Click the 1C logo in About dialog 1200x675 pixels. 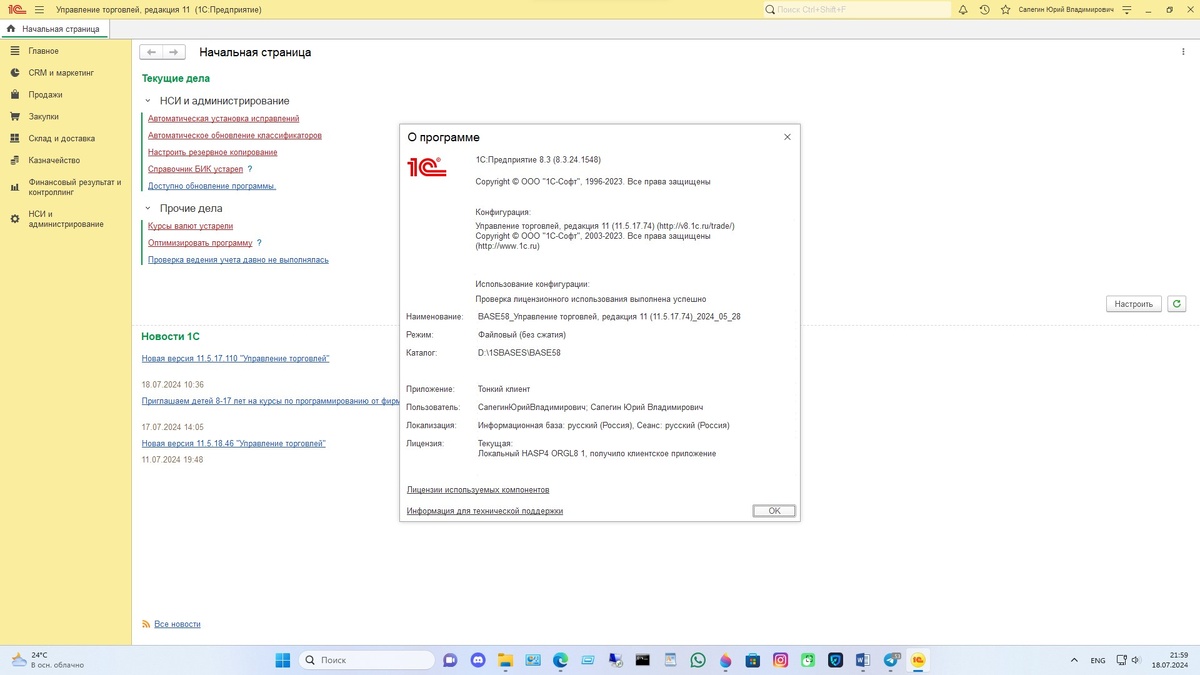coord(426,167)
